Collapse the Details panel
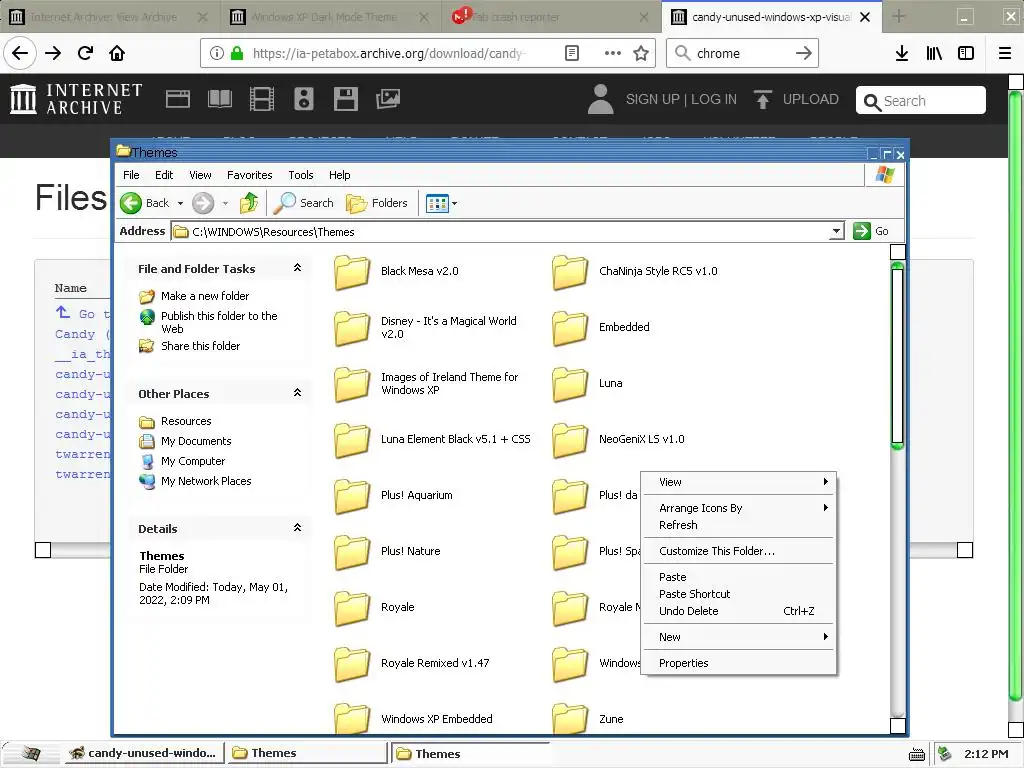1024x768 pixels. click(297, 528)
